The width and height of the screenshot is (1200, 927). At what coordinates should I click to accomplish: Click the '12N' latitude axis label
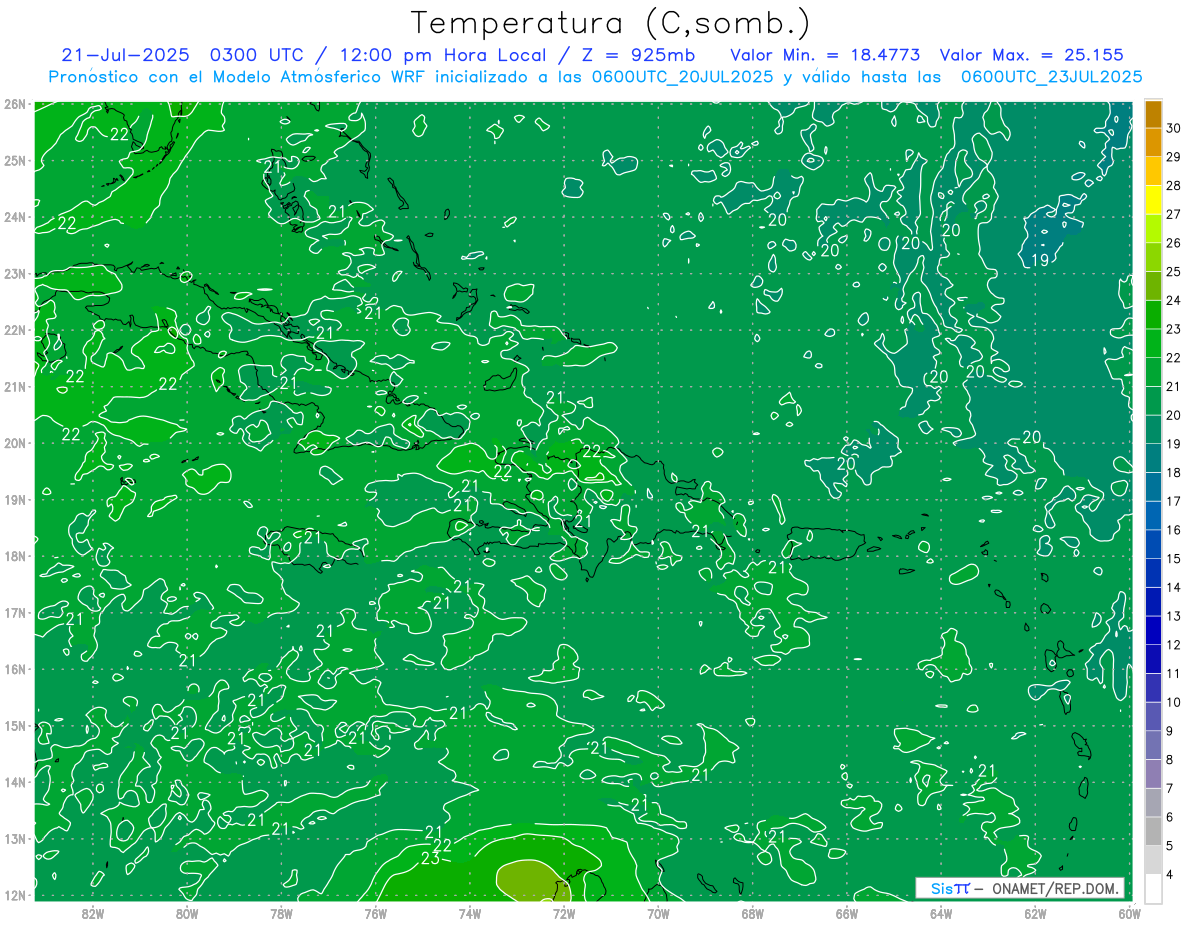coord(14,895)
